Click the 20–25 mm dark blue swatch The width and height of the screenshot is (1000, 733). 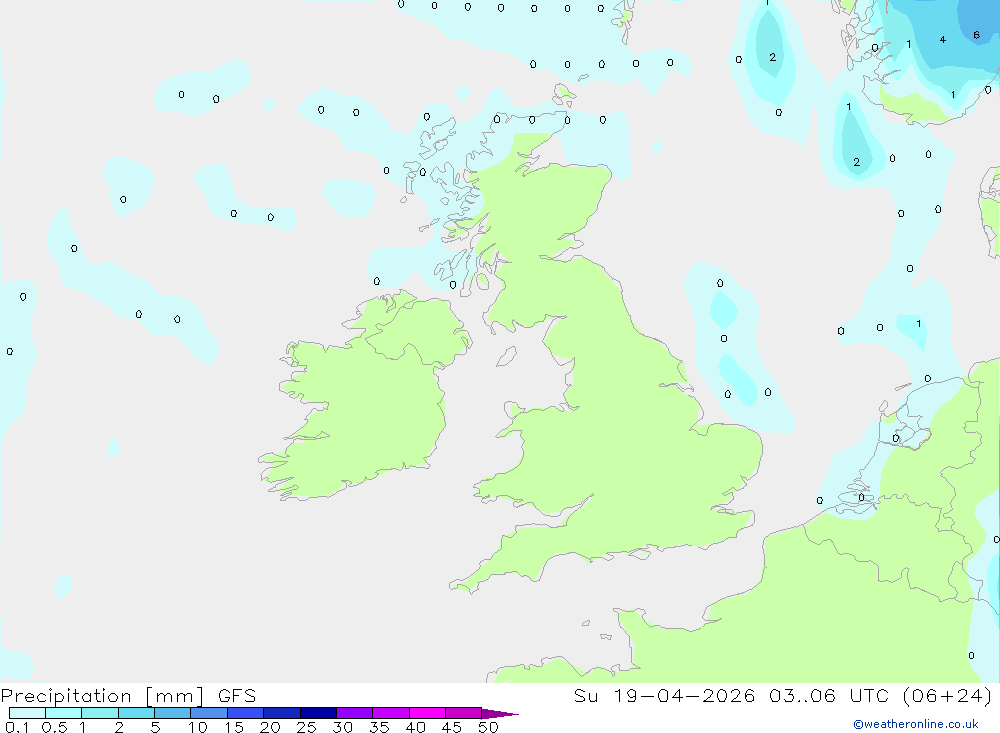(282, 713)
